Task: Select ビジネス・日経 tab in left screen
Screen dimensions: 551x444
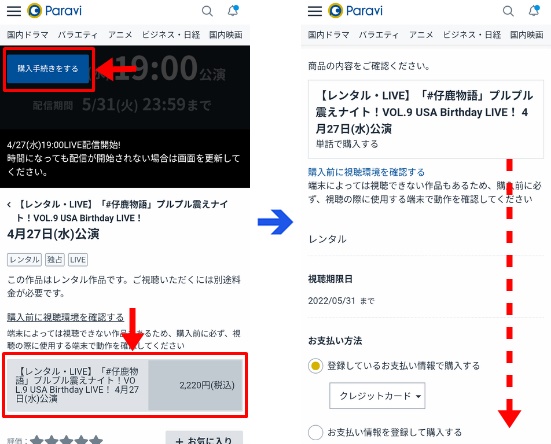Action: 171,35
